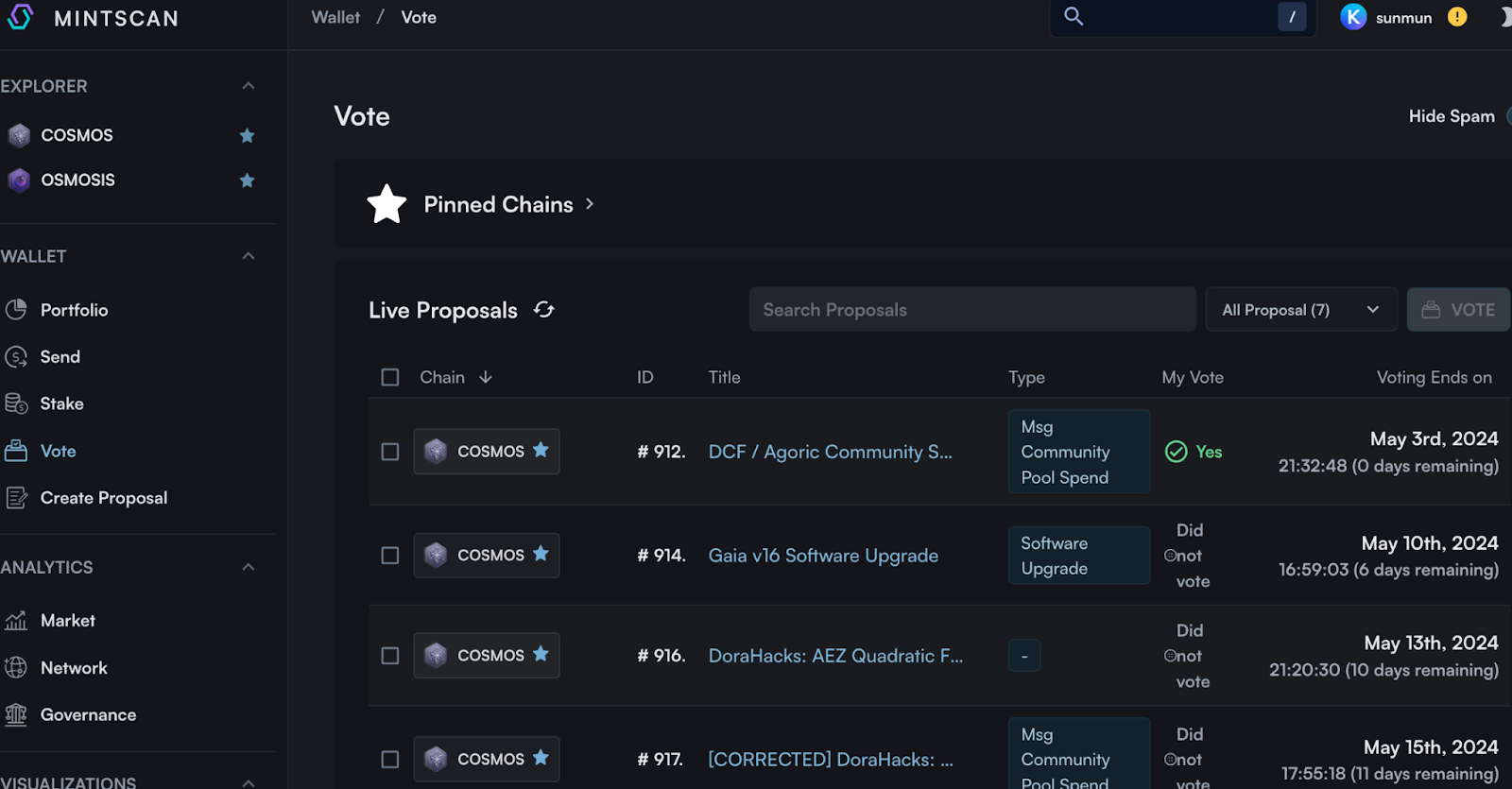Viewport: 1512px width, 789px height.
Task: Click the Portfolio pie chart icon
Action: coord(16,309)
